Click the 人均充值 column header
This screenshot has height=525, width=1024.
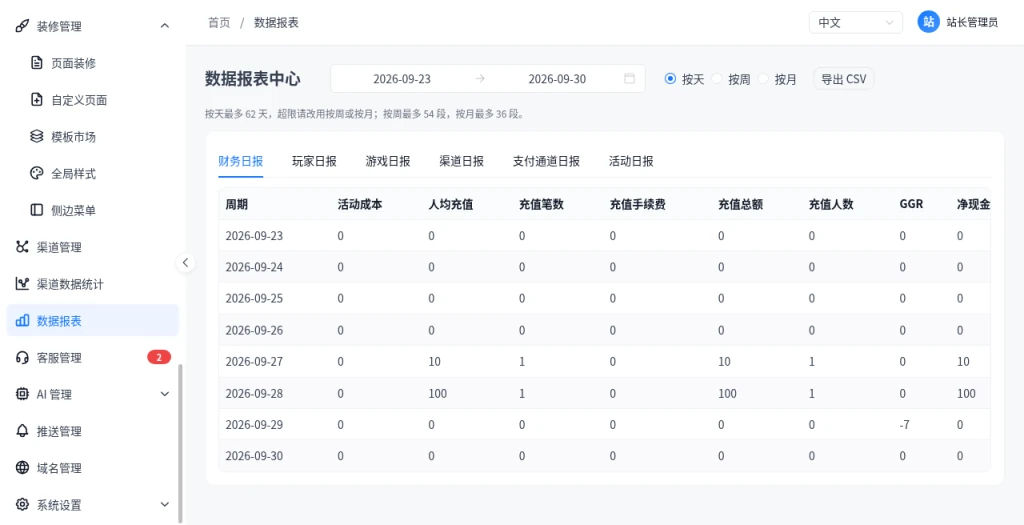pos(451,204)
